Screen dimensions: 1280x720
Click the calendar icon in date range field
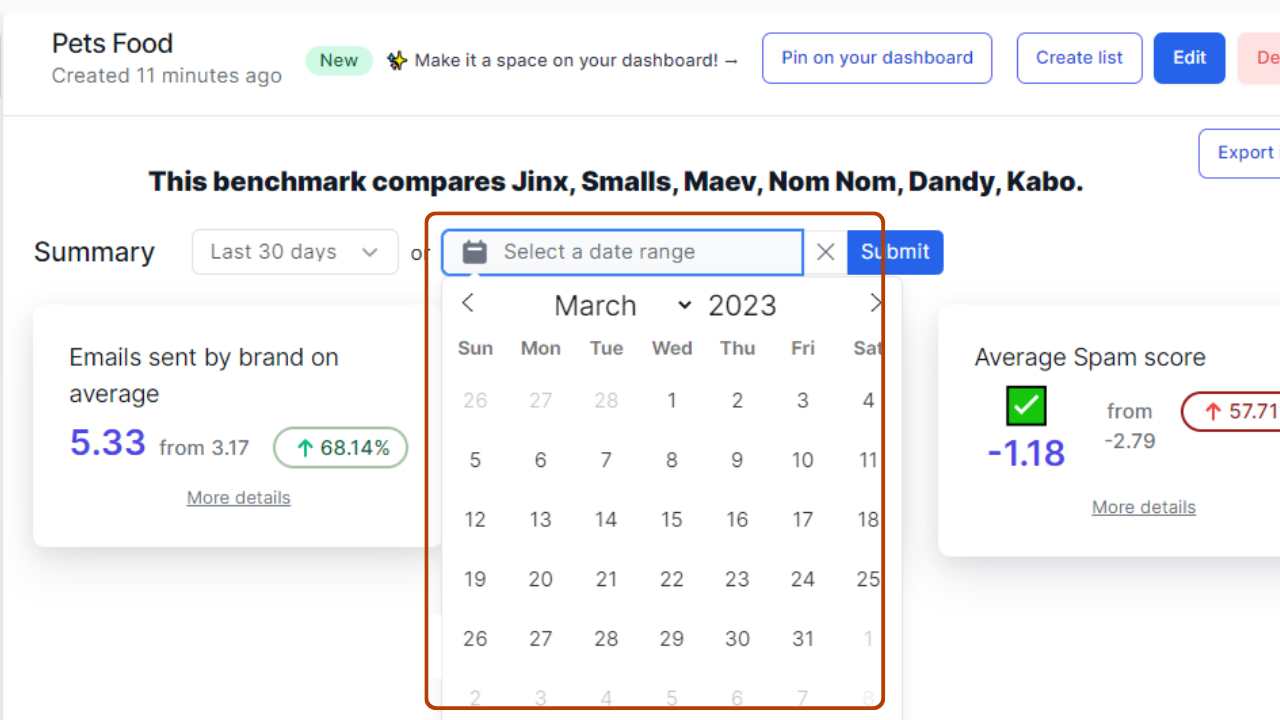(x=475, y=252)
